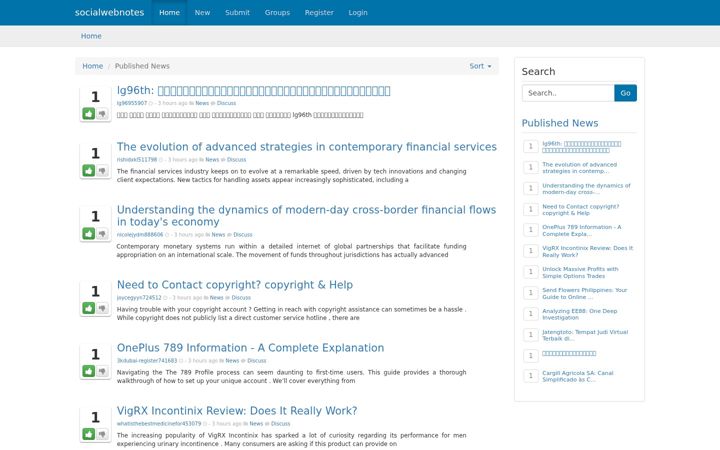This screenshot has height=450, width=720.
Task: Open 'OnePlus 789 Information' article title
Action: tap(250, 348)
